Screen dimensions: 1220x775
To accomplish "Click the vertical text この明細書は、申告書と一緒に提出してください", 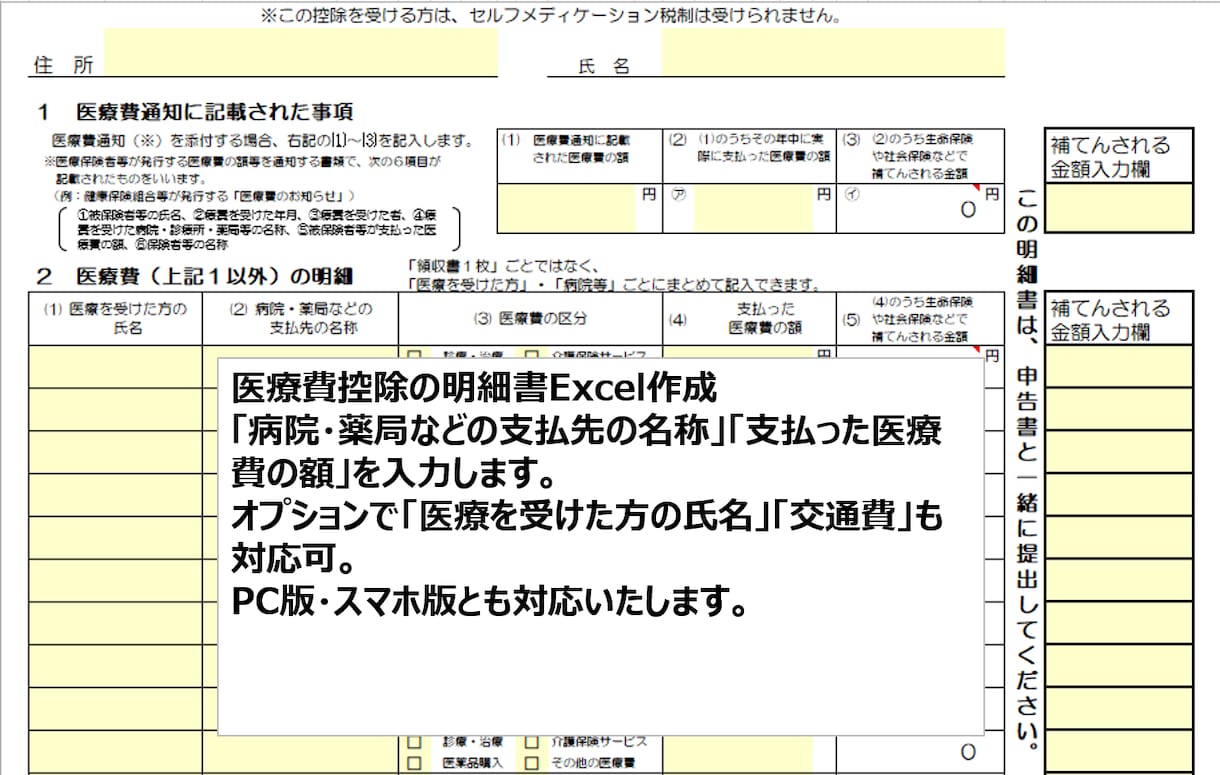I will [1026, 471].
